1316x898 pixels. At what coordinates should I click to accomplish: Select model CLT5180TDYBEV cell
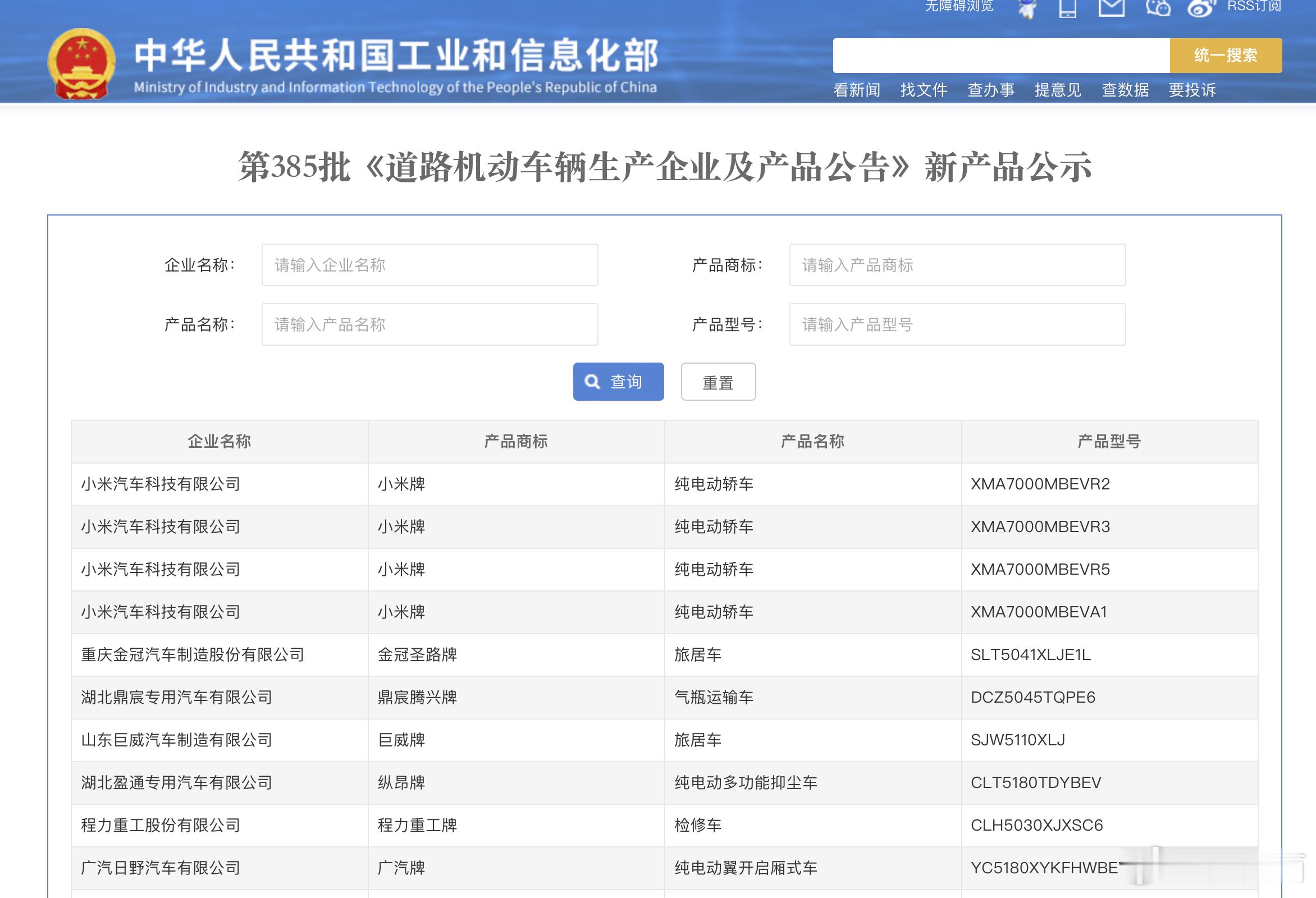(1109, 782)
